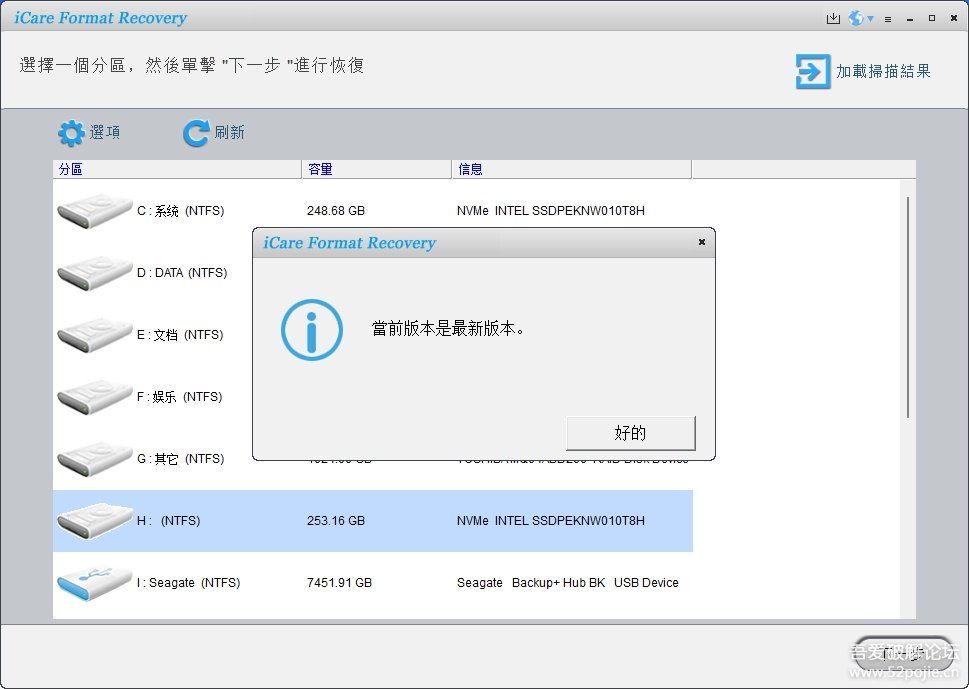Screen dimensions: 969x689
Task: Open the 選項 gear options
Action: click(x=72, y=133)
